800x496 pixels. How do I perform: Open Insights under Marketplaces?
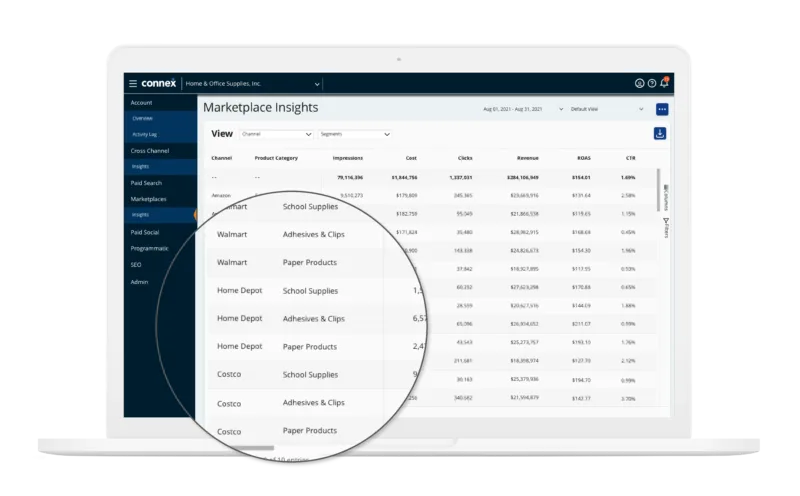tap(140, 215)
